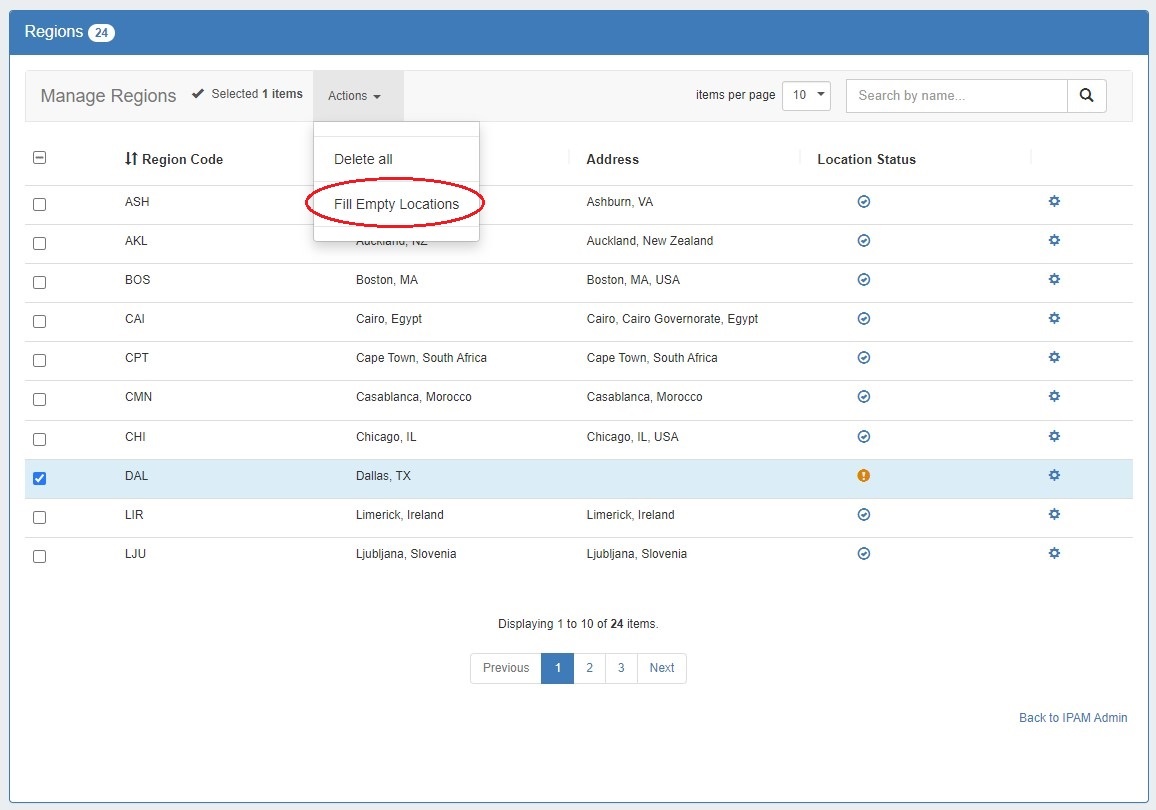Click the gear icon in LJU row
This screenshot has width=1156, height=810.
(1054, 554)
